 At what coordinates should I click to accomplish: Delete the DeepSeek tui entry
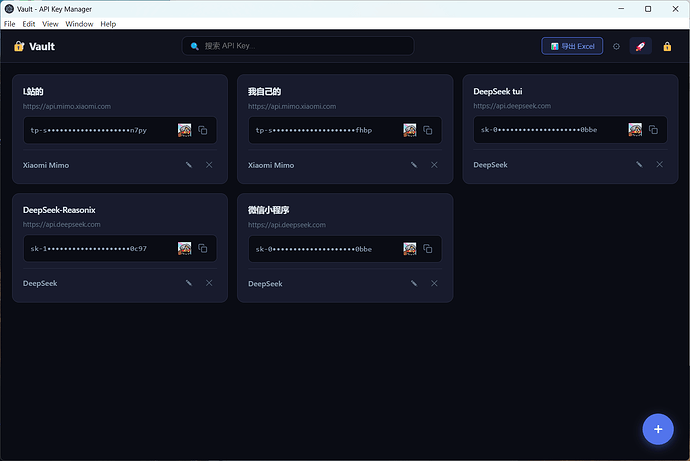(x=660, y=165)
